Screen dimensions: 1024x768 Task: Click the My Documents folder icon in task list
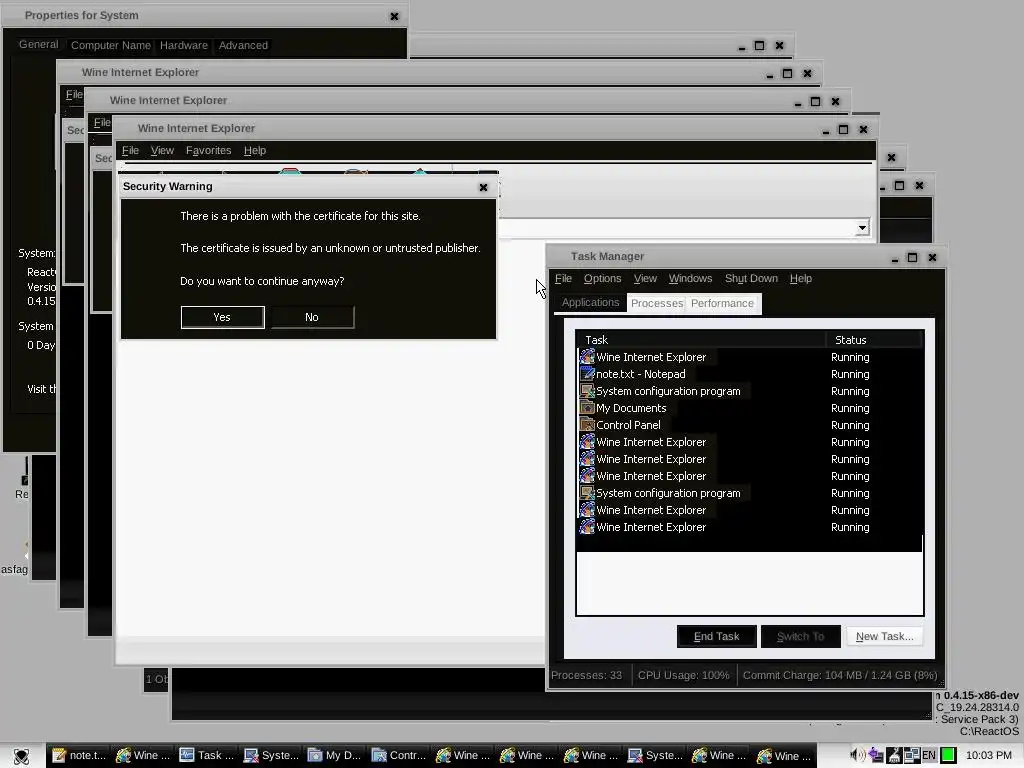[587, 408]
